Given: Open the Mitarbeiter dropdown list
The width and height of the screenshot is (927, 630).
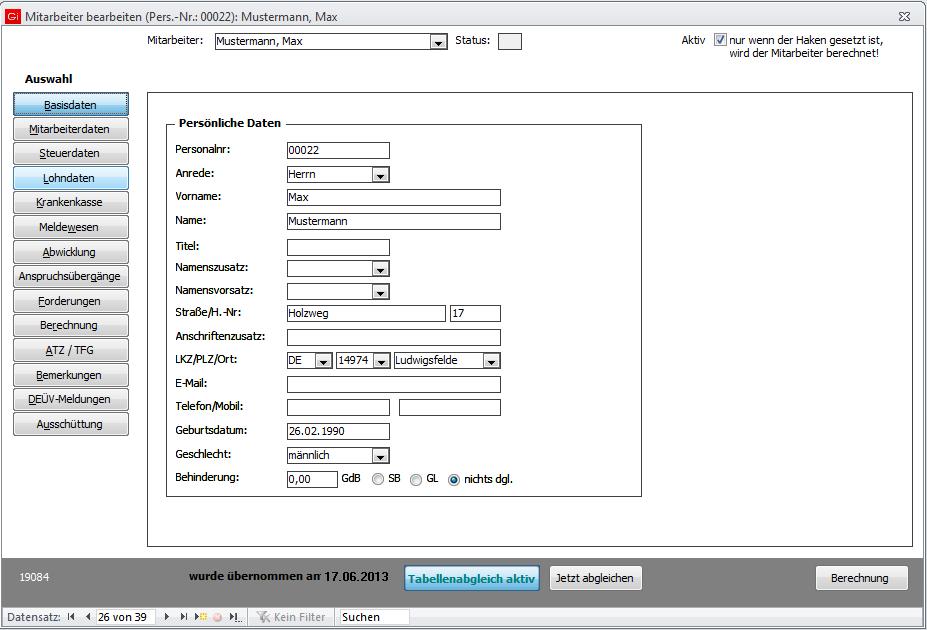Looking at the screenshot, I should 438,42.
